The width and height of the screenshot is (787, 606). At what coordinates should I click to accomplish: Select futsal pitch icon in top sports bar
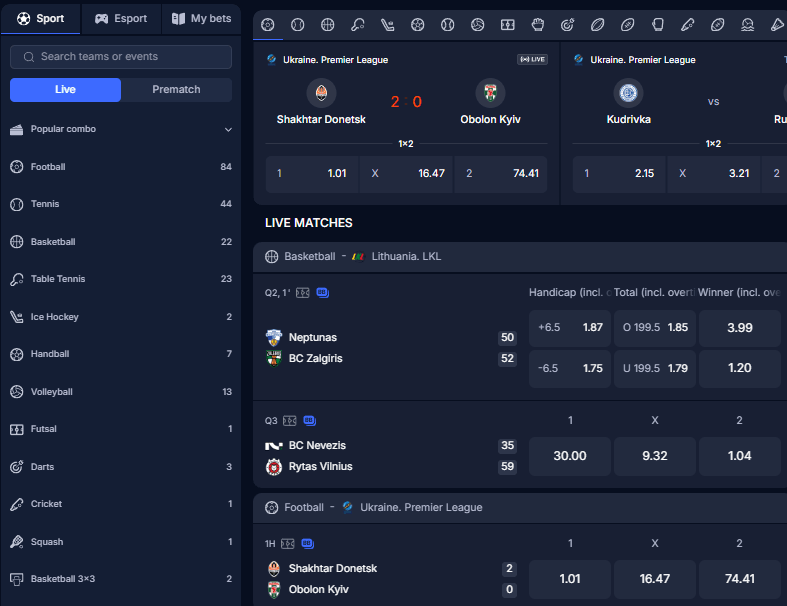[x=507, y=25]
